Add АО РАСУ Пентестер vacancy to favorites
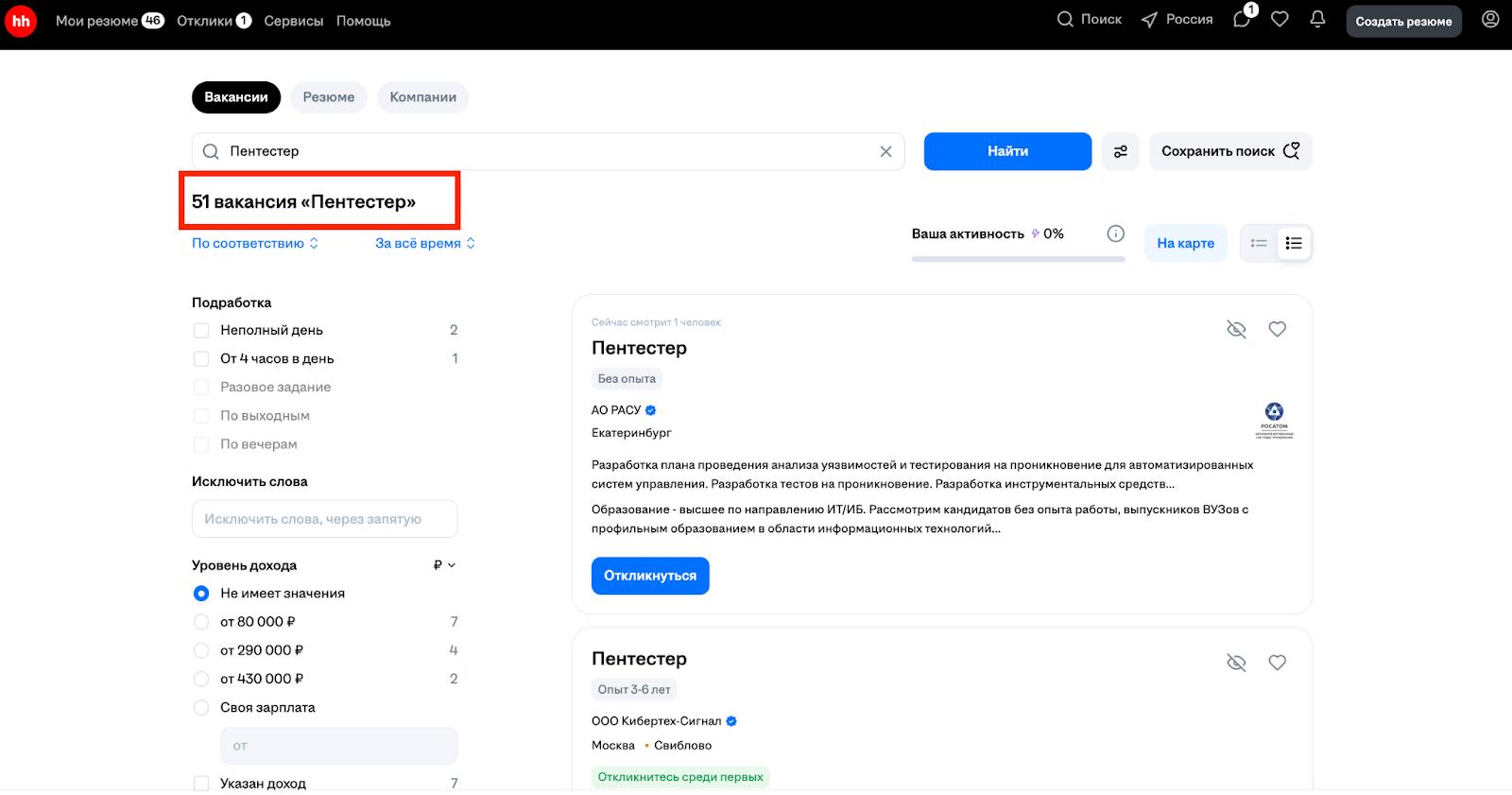 coord(1277,329)
